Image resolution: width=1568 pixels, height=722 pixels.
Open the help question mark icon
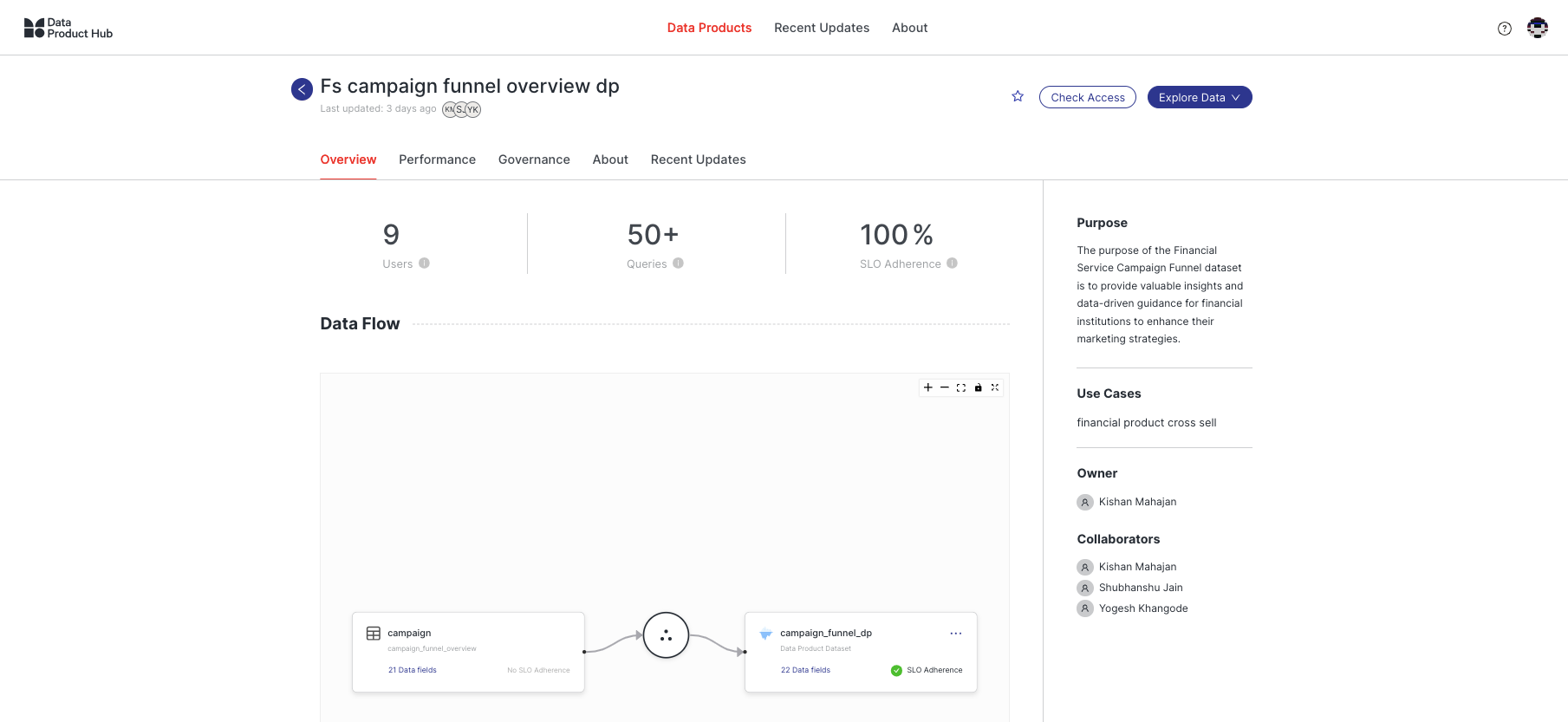tap(1505, 29)
